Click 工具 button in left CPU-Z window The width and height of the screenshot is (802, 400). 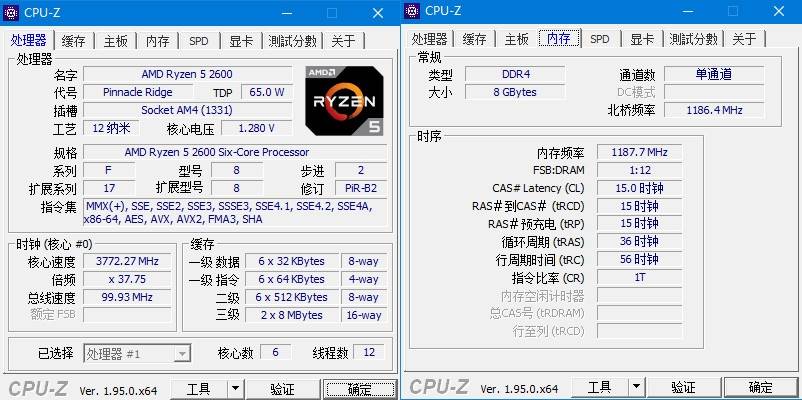tap(198, 389)
